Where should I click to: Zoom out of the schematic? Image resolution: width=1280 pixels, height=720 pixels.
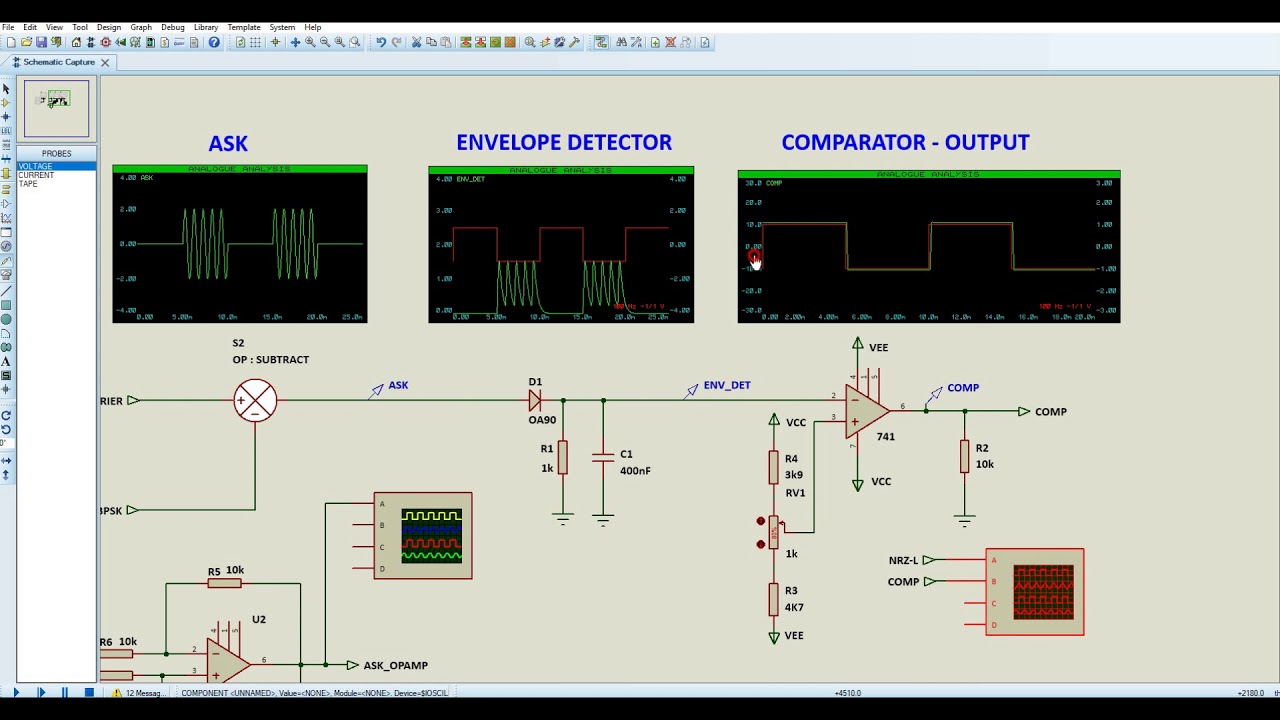[x=325, y=42]
